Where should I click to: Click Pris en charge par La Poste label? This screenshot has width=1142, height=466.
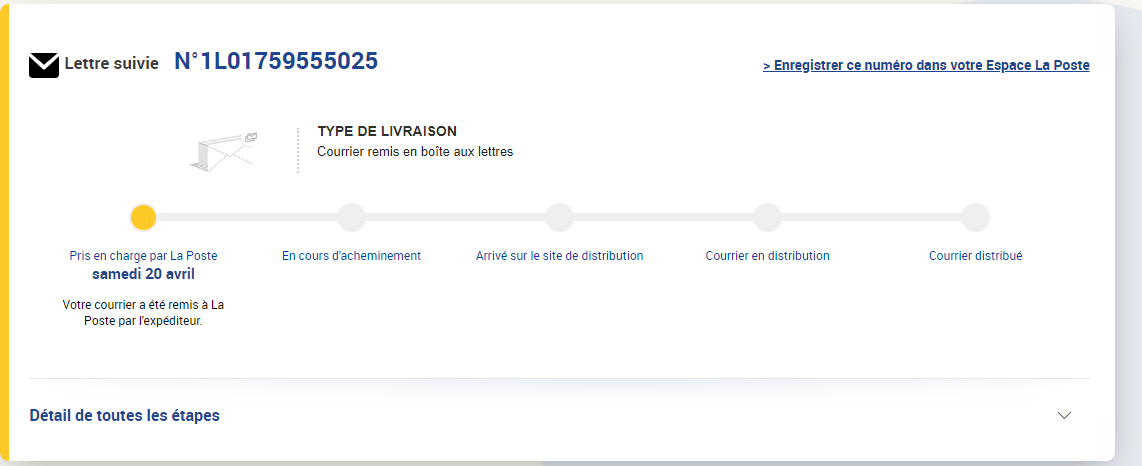143,256
